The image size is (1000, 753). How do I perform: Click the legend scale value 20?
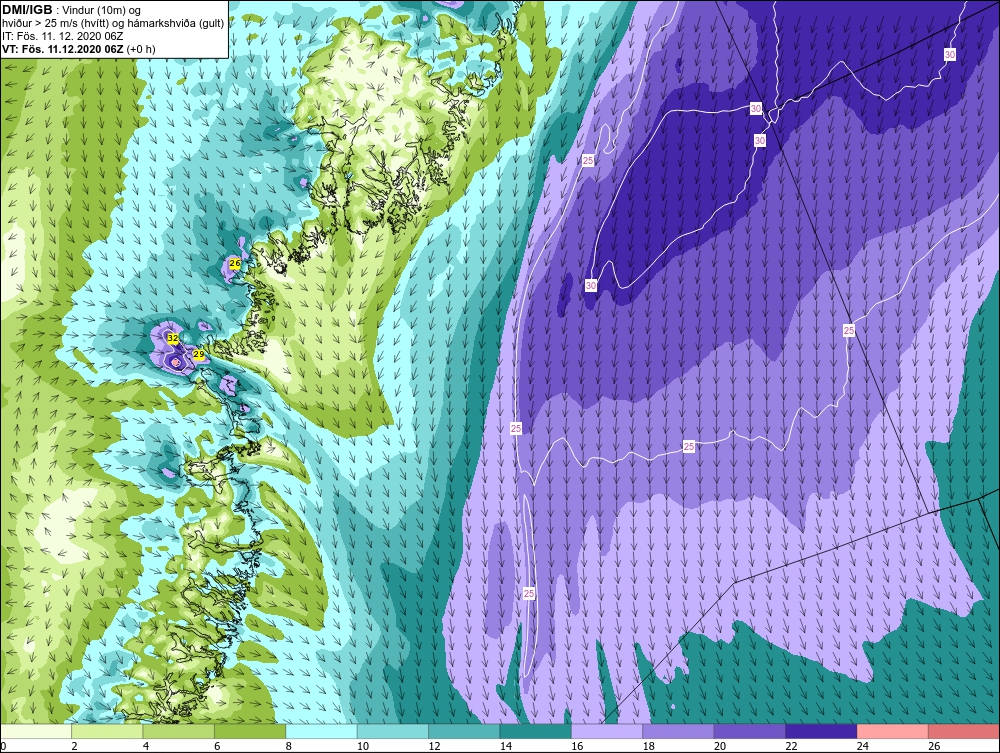pos(720,746)
